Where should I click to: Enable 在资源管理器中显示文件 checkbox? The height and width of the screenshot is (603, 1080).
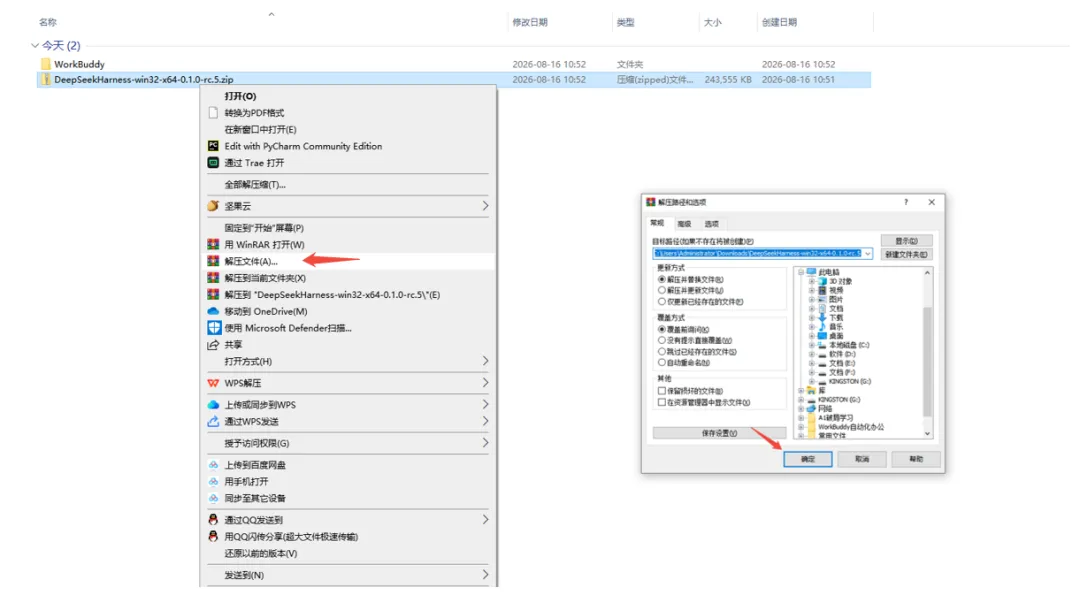(x=662, y=402)
